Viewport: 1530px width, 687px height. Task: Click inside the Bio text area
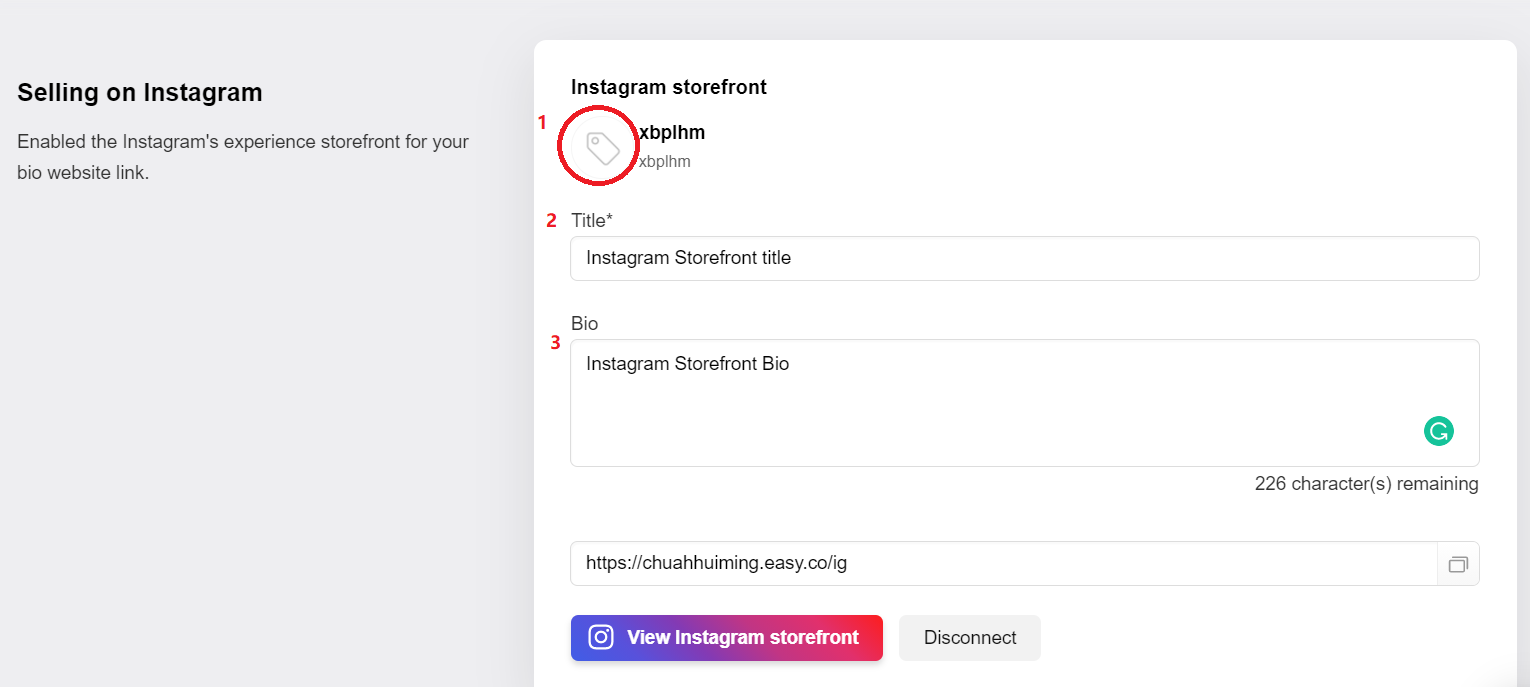[x=1024, y=403]
